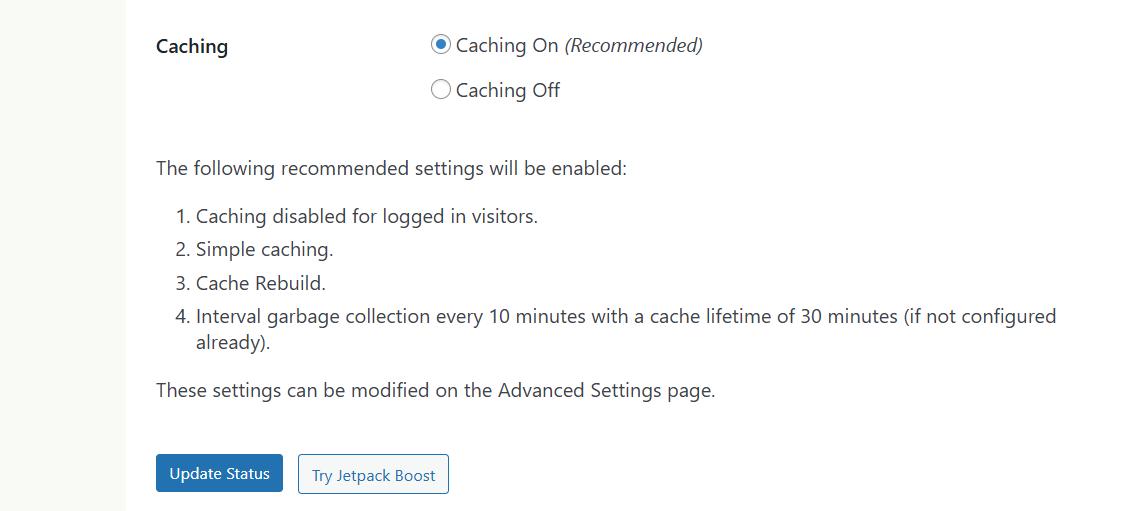Click the 'already).' continuation line of item four
The image size is (1127, 511).
[233, 342]
